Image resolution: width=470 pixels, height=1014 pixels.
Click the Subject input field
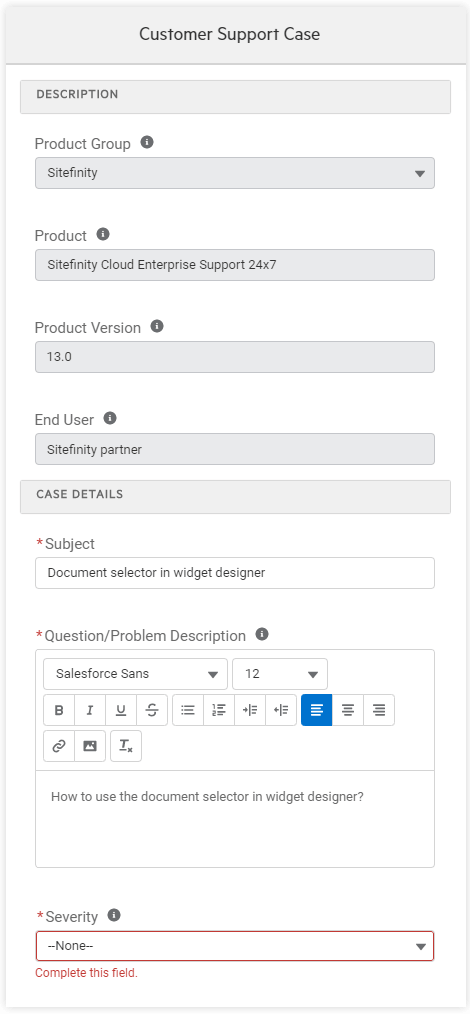[x=235, y=573]
